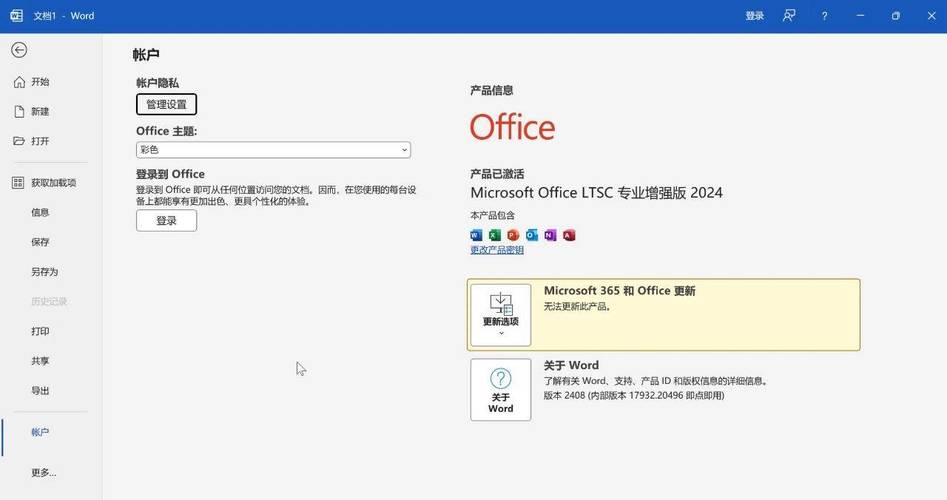Click the home icon beside 开始
Image resolution: width=947 pixels, height=500 pixels.
point(19,82)
